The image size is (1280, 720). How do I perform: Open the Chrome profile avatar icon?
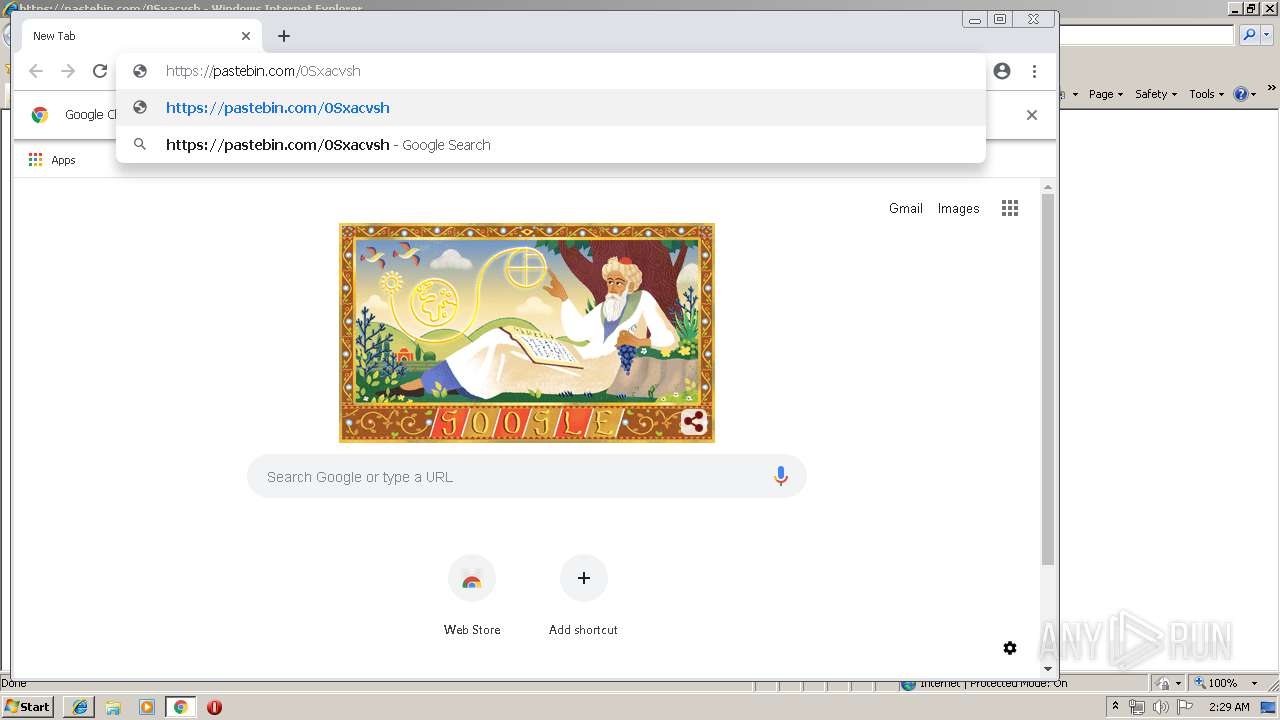point(1002,71)
